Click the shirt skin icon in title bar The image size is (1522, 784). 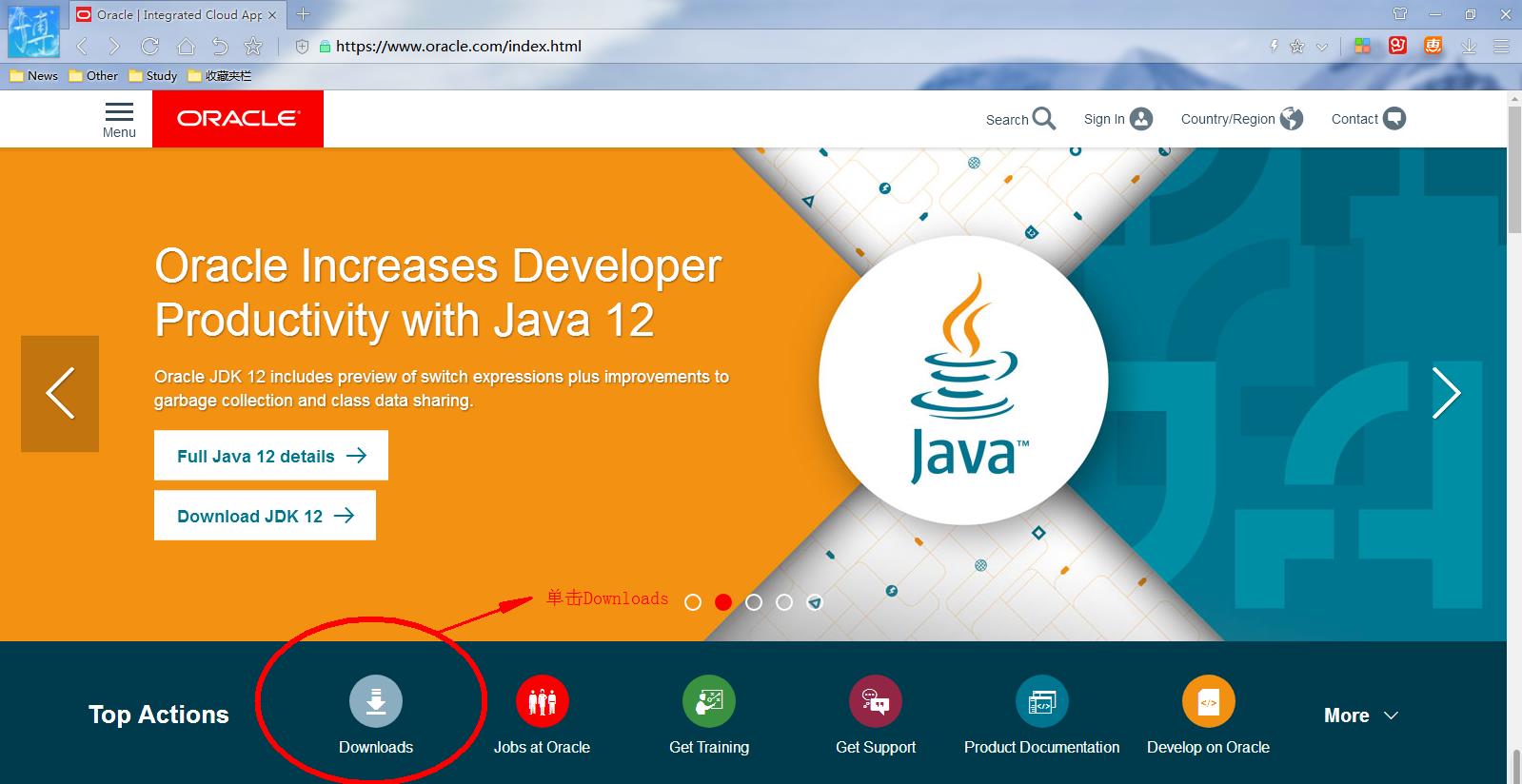1399,14
